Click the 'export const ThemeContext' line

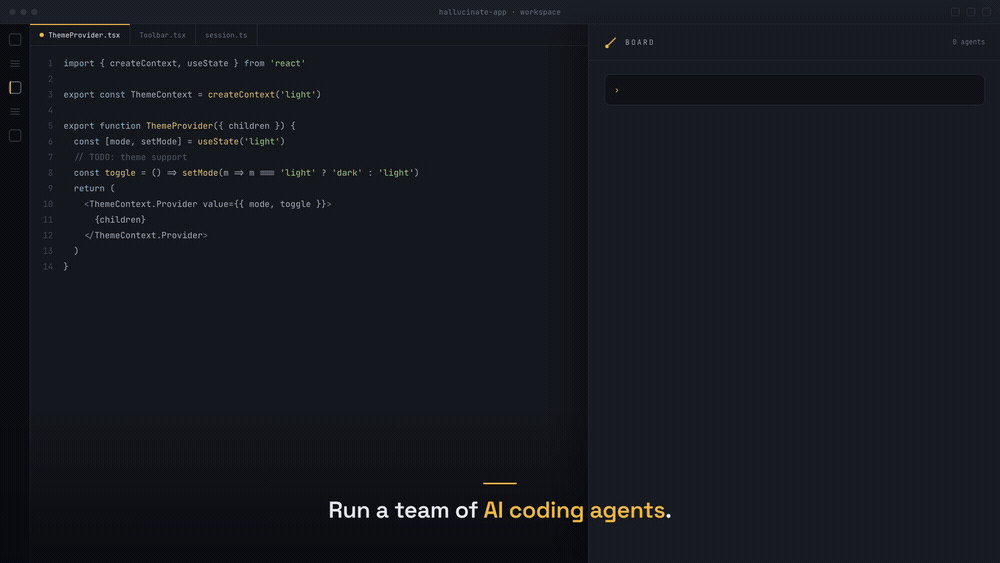pyautogui.click(x=192, y=94)
